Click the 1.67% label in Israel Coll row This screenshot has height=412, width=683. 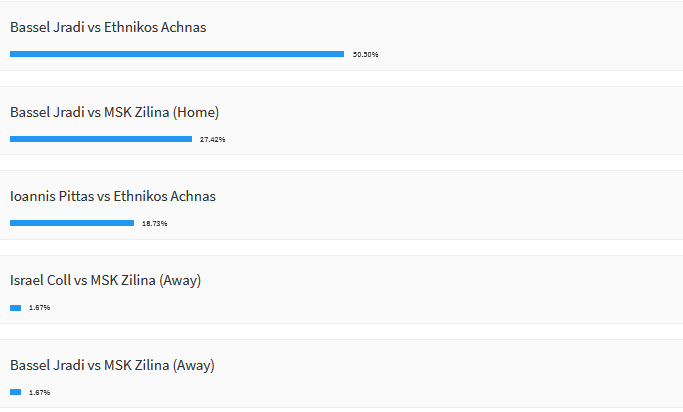[40, 307]
